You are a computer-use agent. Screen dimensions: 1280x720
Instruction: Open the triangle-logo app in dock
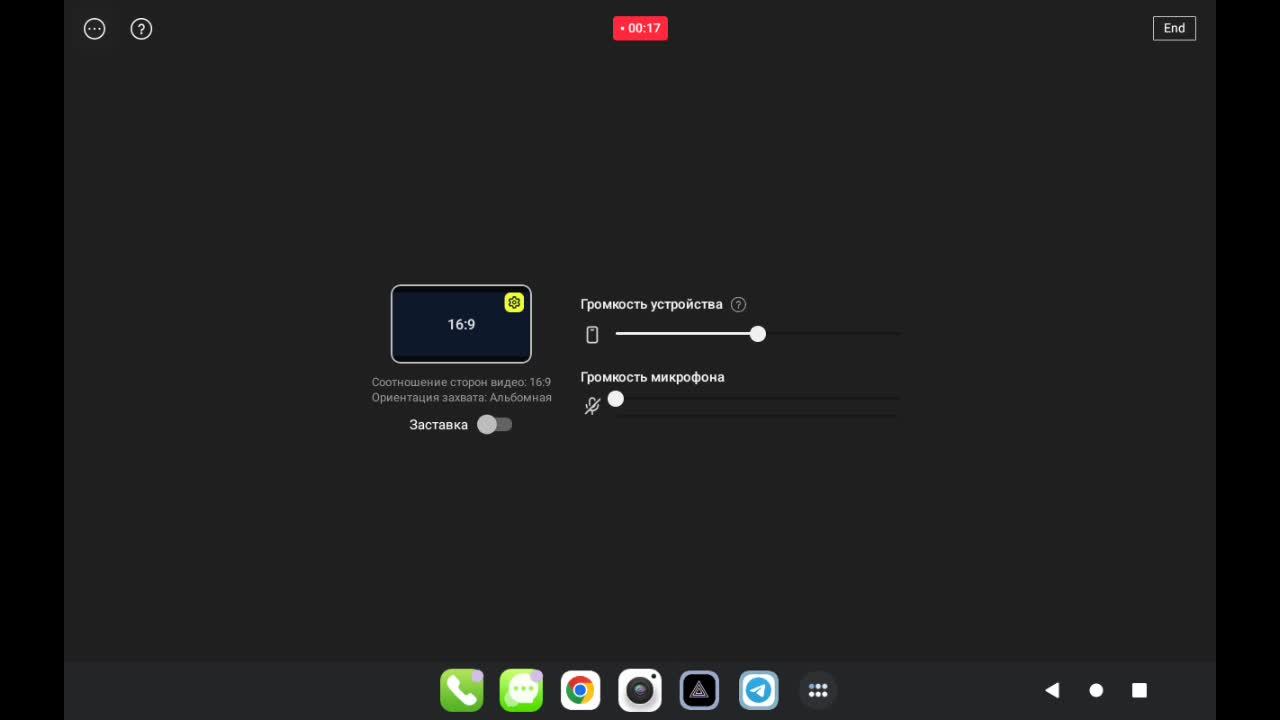click(699, 690)
